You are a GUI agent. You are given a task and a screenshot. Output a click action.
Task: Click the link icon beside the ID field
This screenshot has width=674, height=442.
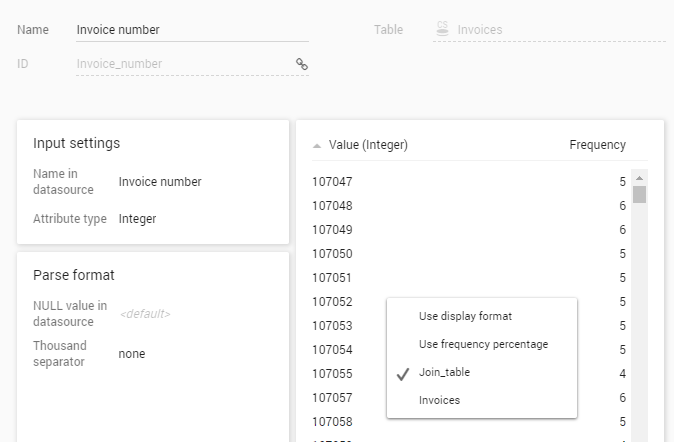(x=301, y=64)
